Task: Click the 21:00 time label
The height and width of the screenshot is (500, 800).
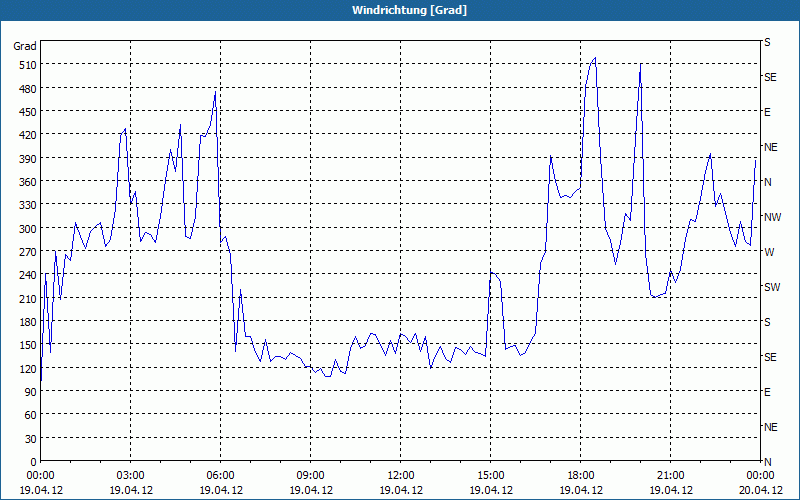Action: [x=670, y=476]
